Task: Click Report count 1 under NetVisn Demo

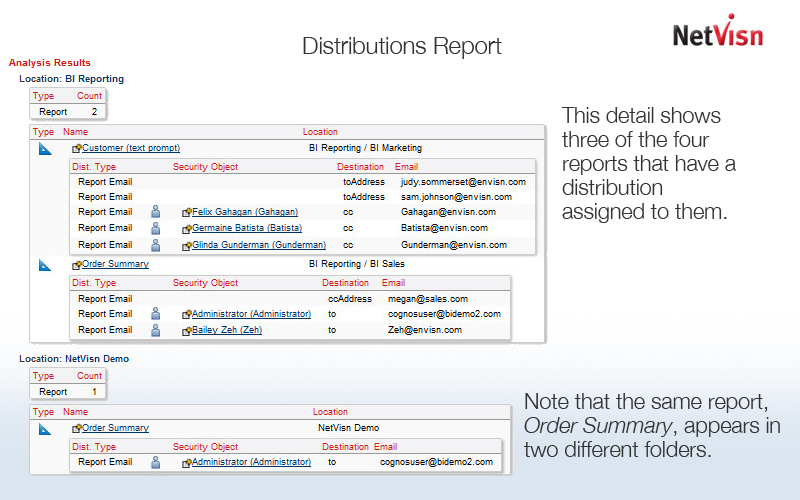Action: coord(94,391)
